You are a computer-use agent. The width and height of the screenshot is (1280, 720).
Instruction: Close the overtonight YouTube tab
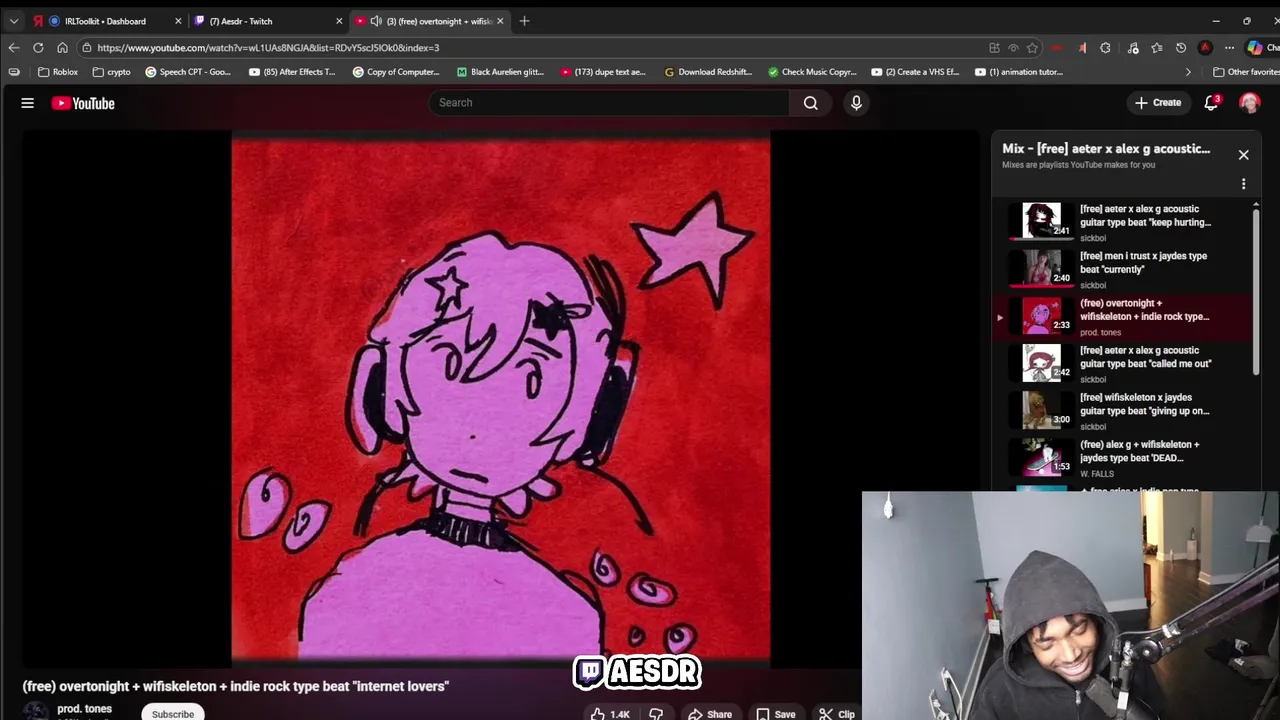tap(500, 21)
